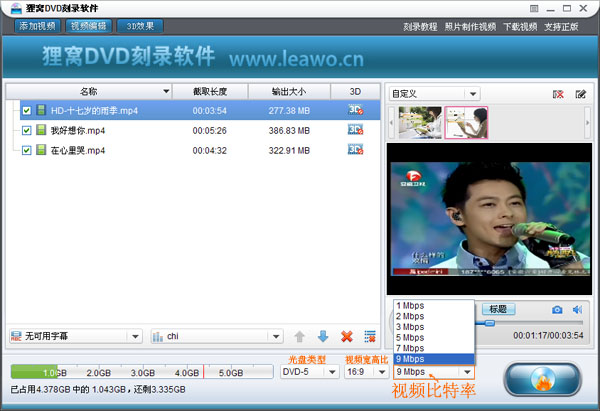Screen dimensions: 600x411
Task: Expand the 名称 column dropdown arrow
Action: pos(166,91)
